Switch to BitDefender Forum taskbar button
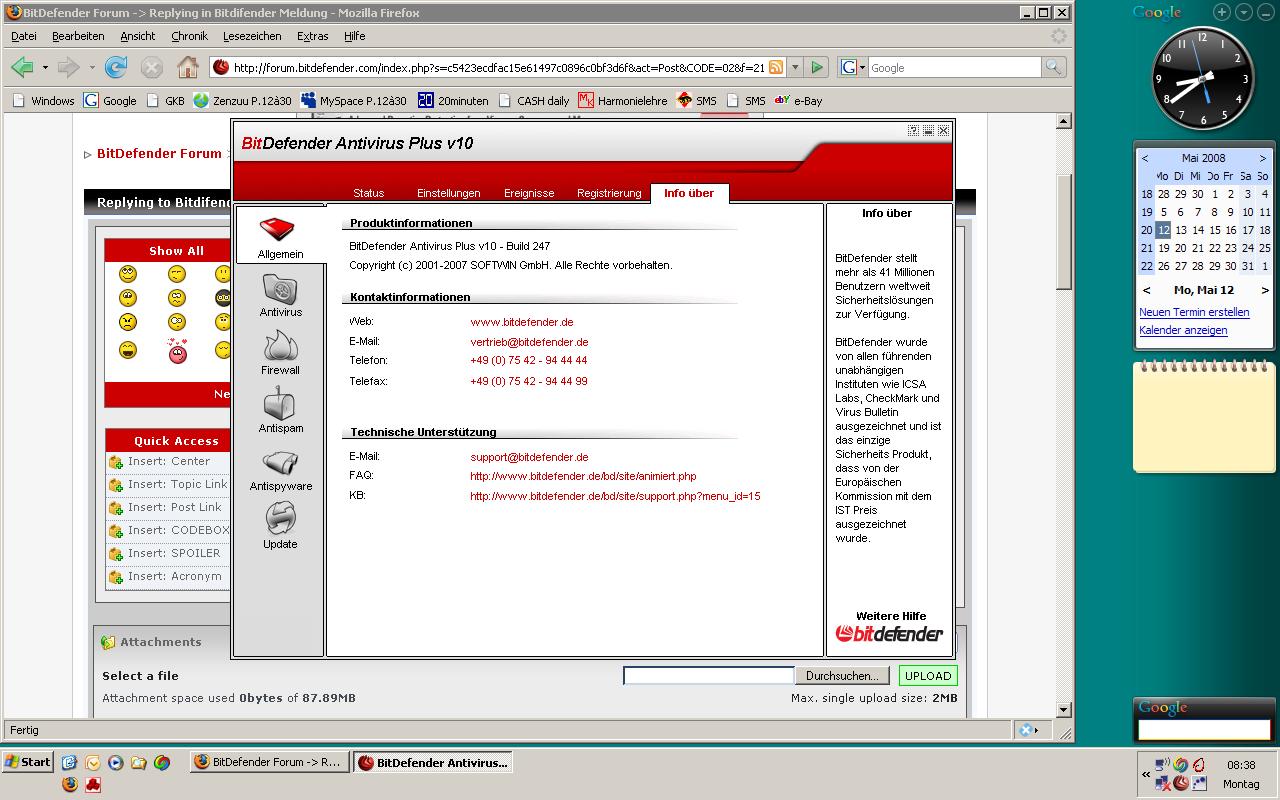1280x800 pixels. click(268, 762)
